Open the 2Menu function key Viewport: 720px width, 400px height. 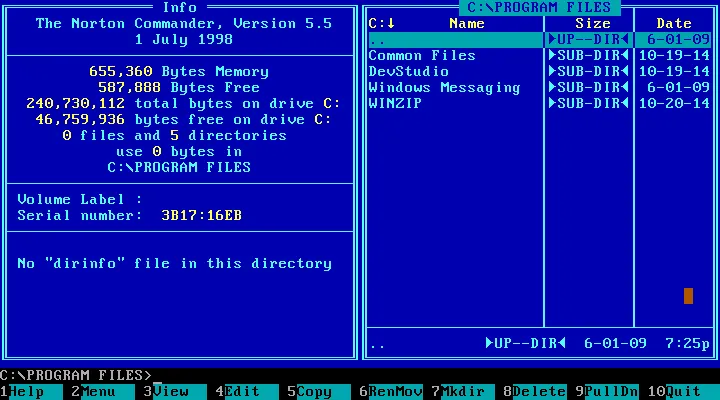point(103,392)
